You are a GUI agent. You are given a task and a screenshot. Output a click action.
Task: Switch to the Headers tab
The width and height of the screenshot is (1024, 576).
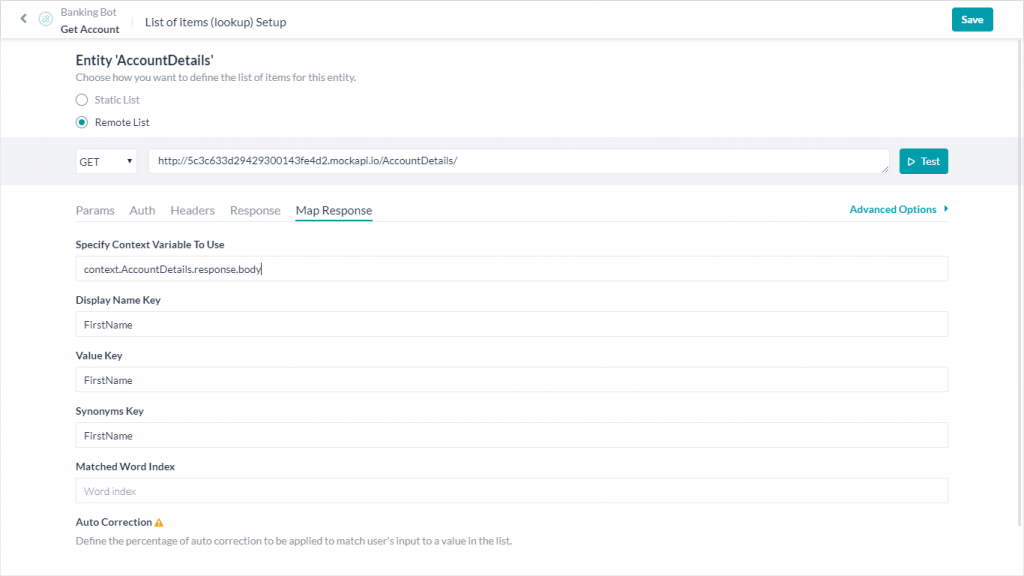(x=192, y=211)
